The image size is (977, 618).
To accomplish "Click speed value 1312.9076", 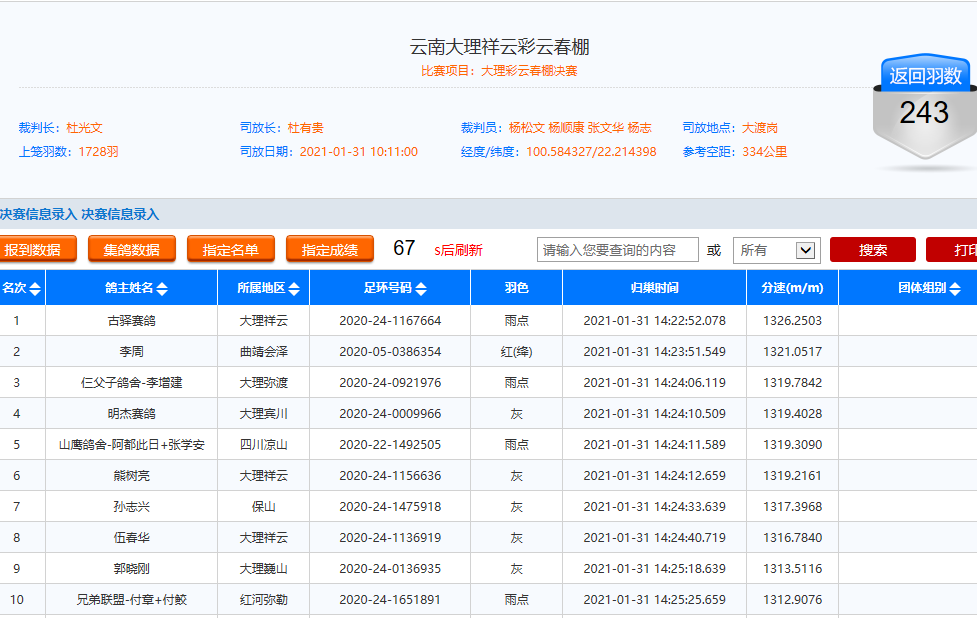I will click(x=793, y=600).
